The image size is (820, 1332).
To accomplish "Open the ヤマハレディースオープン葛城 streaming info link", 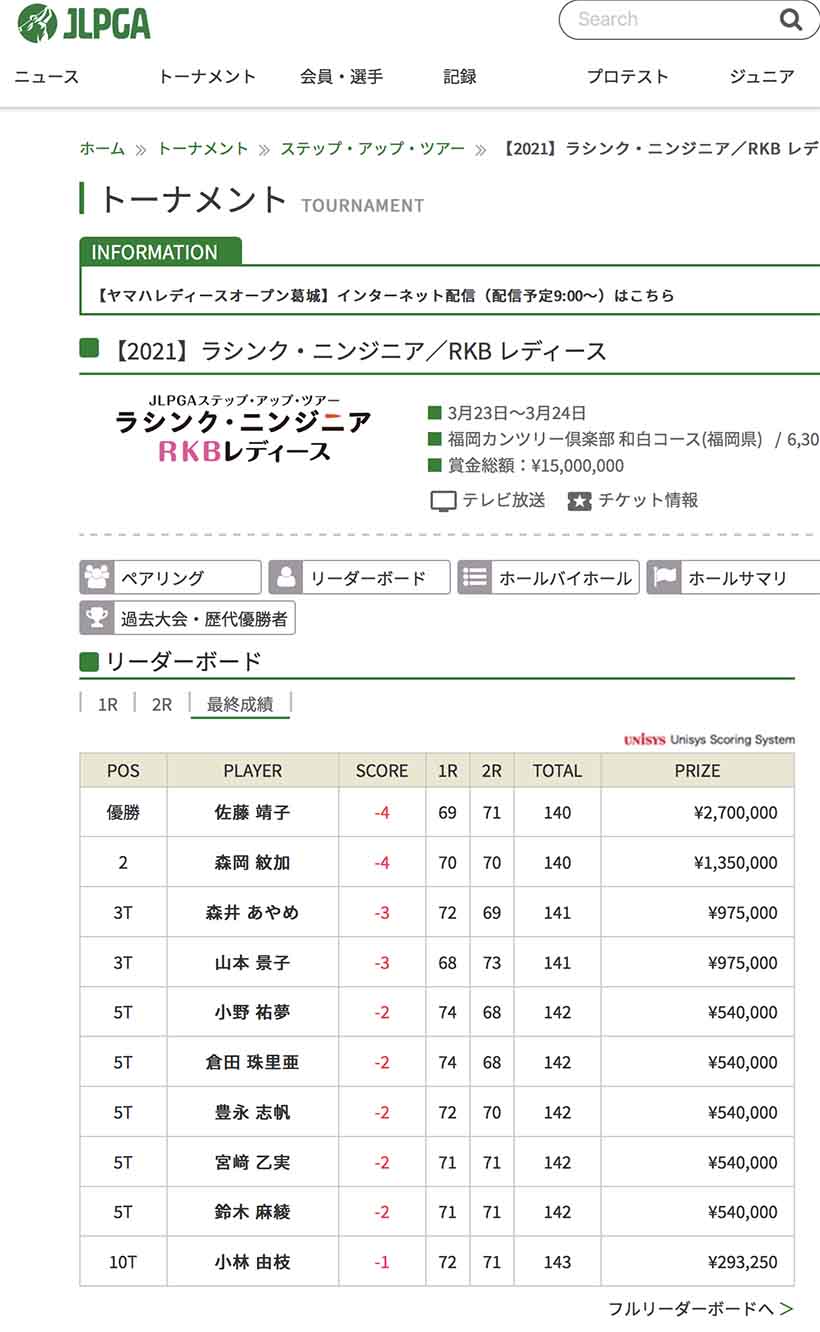I will (386, 296).
